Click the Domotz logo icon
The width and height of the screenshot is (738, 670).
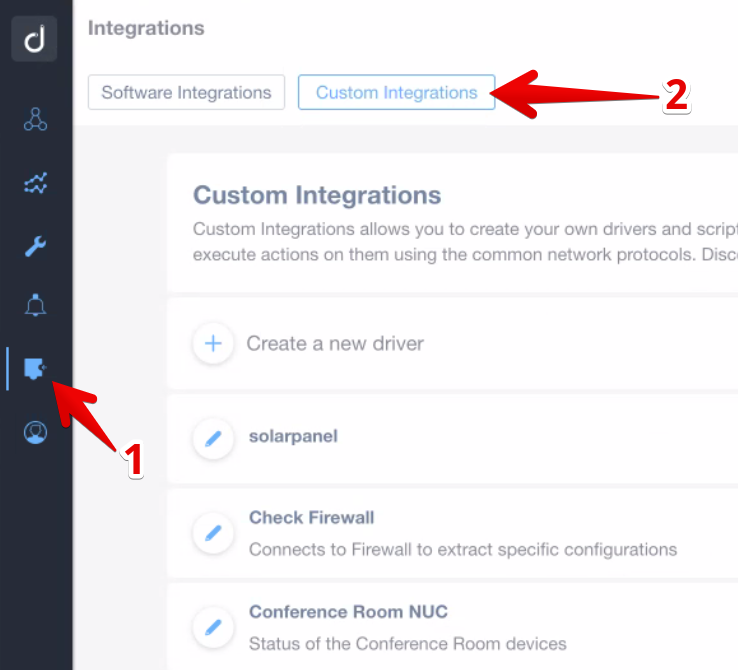tap(34, 39)
